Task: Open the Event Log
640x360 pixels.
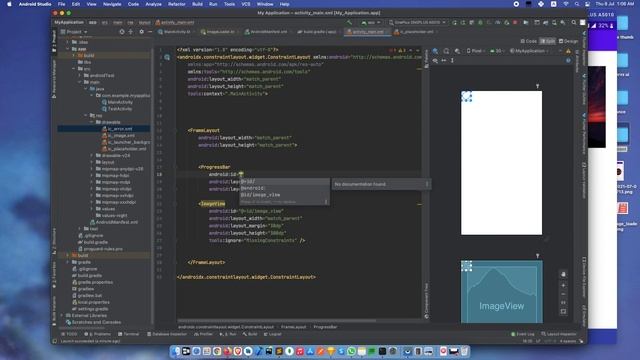Action: tap(523, 334)
